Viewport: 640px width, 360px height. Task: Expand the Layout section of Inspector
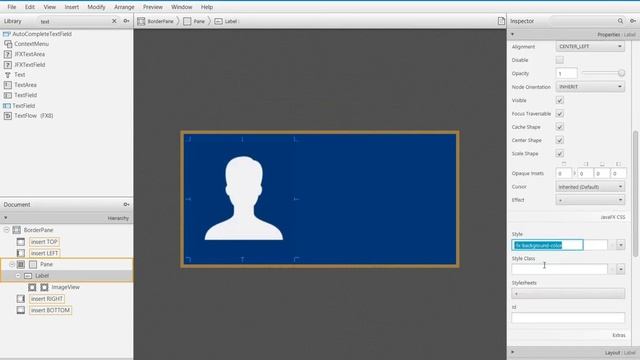click(x=513, y=352)
